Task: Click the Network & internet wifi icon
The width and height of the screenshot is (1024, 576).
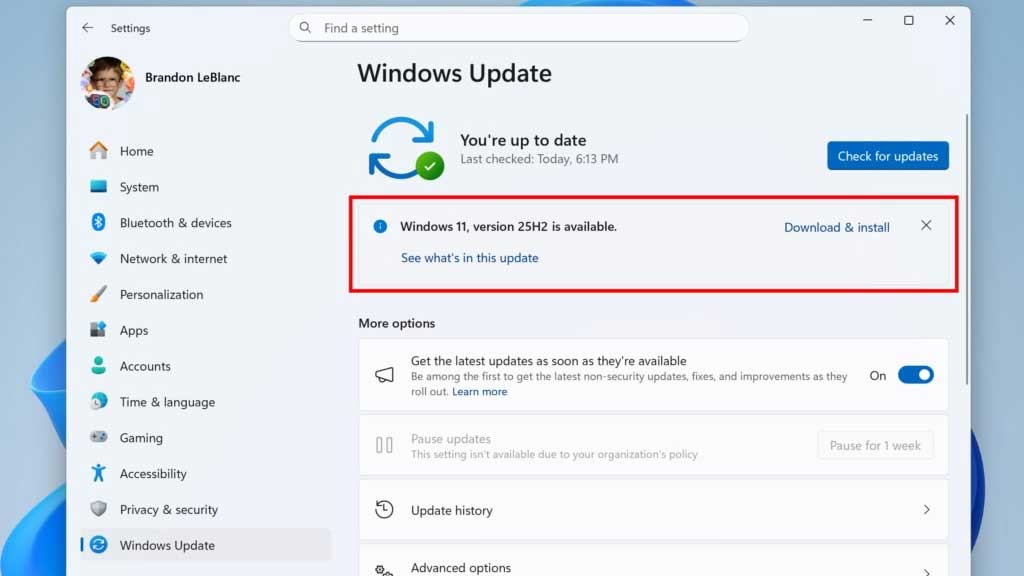Action: [x=98, y=259]
